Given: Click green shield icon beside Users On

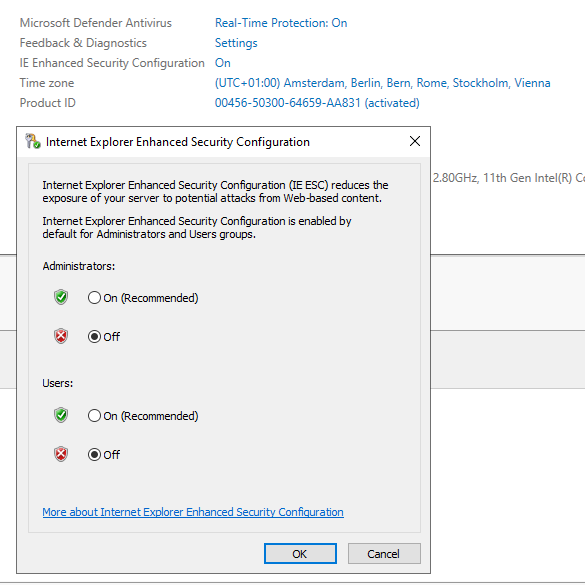Looking at the screenshot, I should 61,415.
